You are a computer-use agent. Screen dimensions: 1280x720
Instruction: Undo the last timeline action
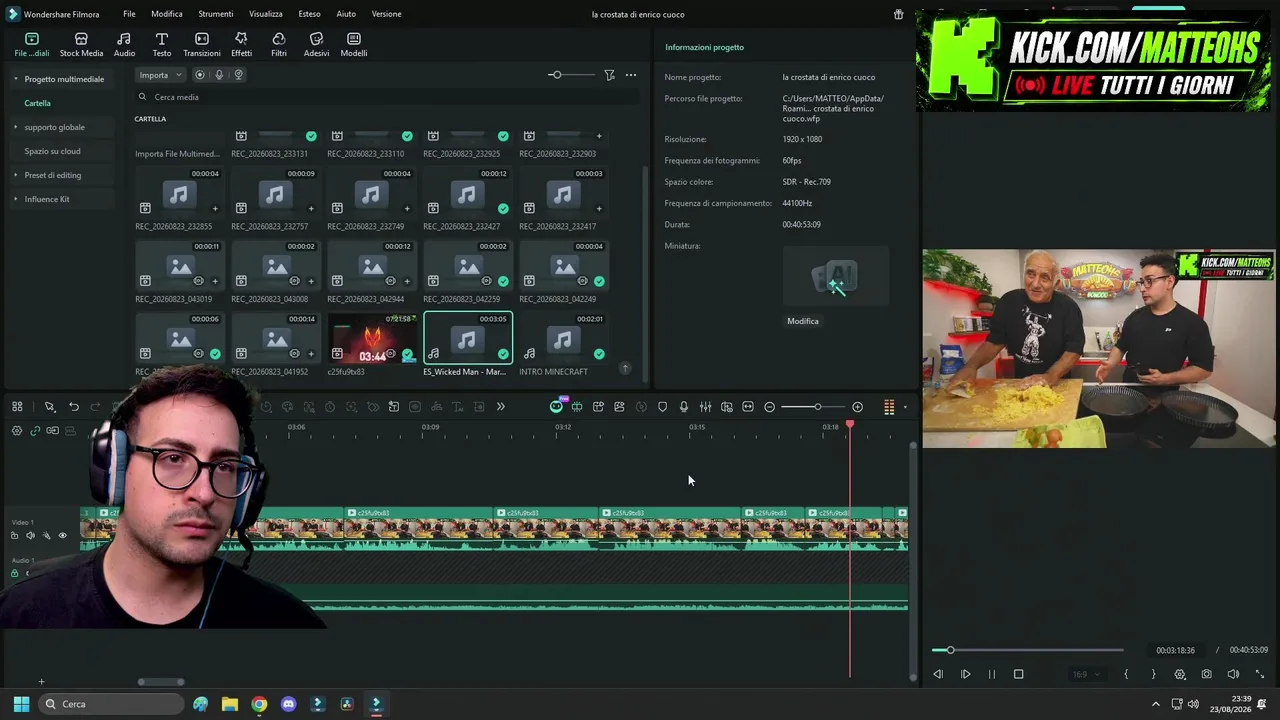pyautogui.click(x=74, y=407)
